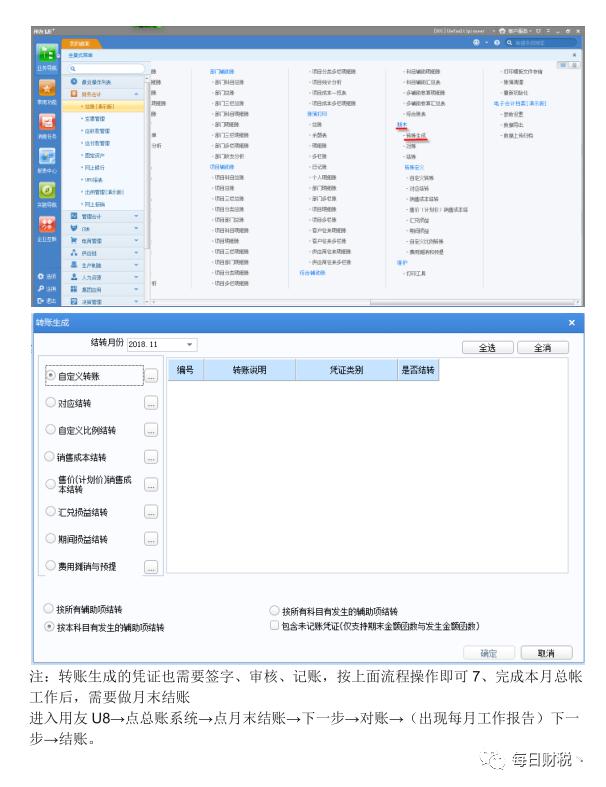This screenshot has width=606, height=787.
Task: Click the gear options icon in the sidebar bottom
Action: 40,277
